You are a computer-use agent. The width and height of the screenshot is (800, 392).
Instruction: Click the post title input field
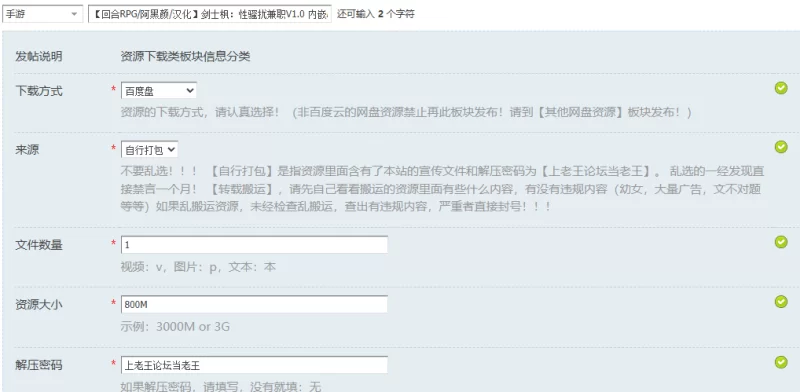[x=210, y=14]
